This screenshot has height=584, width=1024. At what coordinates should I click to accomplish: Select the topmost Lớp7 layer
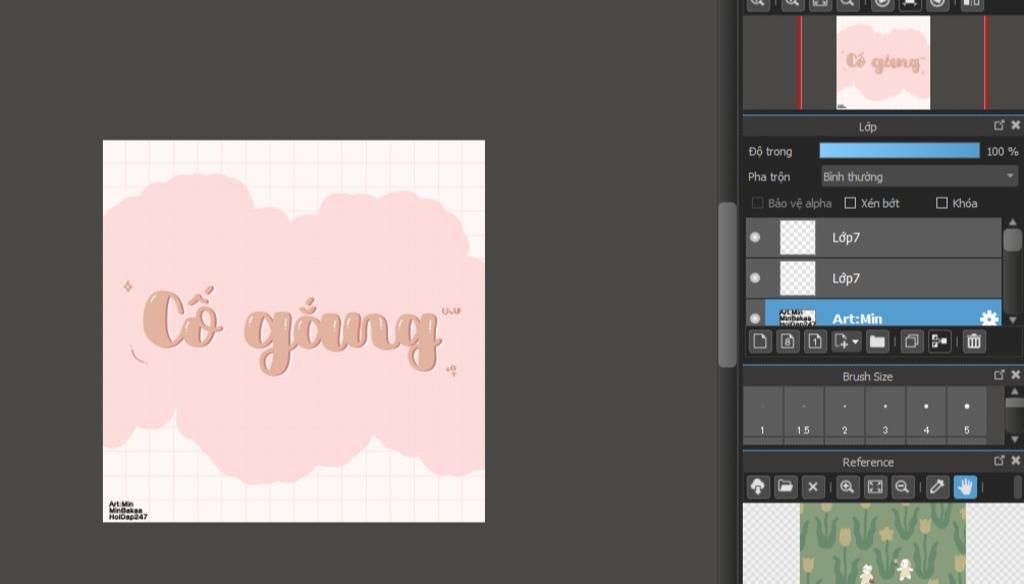[x=873, y=237]
